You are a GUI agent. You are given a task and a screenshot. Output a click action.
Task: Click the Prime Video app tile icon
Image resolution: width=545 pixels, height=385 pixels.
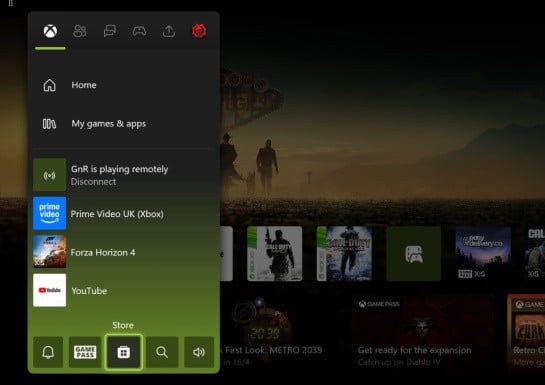(49, 213)
